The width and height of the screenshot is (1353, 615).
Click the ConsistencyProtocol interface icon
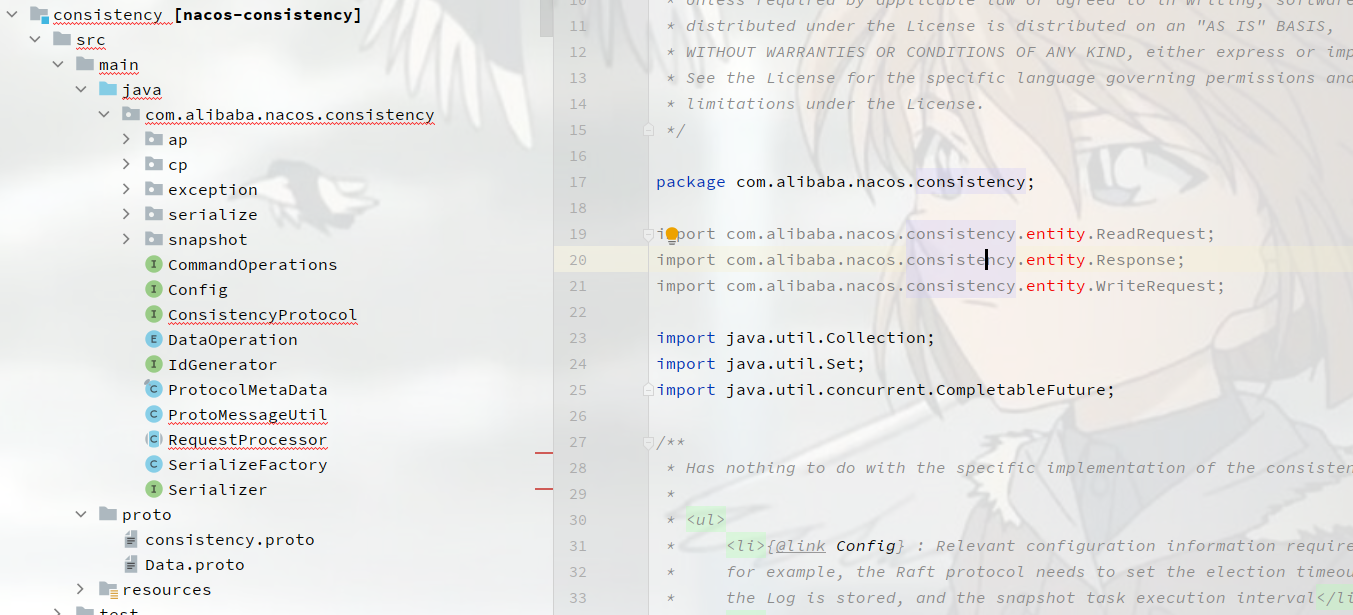(153, 315)
